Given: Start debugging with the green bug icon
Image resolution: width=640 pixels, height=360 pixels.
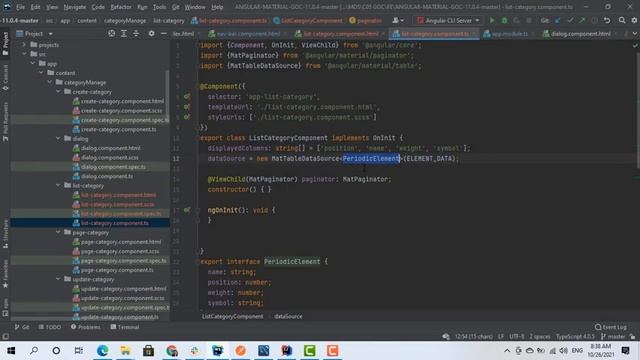Looking at the screenshot, I should pyautogui.click(x=504, y=20).
